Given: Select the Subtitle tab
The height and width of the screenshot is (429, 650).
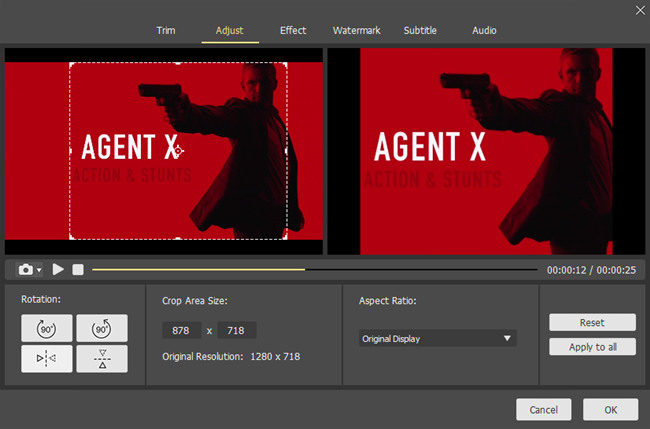Looking at the screenshot, I should (x=420, y=31).
